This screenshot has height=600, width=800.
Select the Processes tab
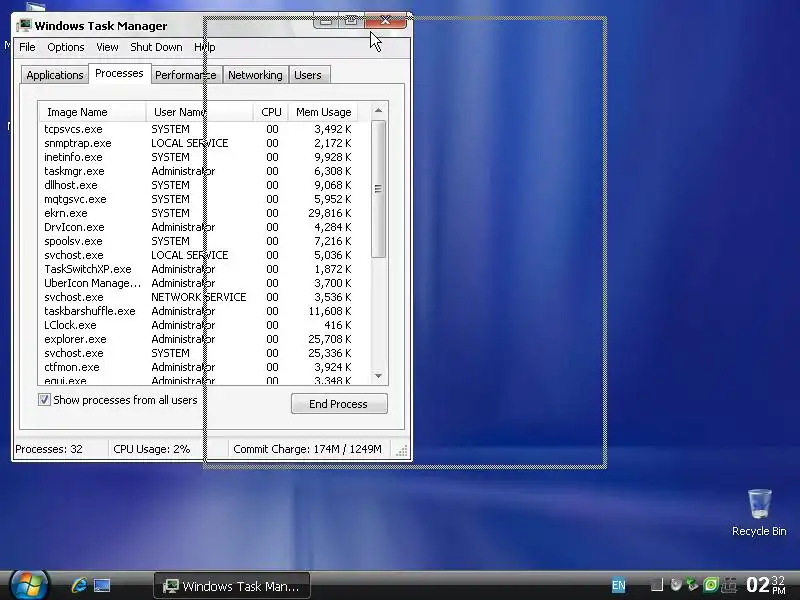pos(119,73)
